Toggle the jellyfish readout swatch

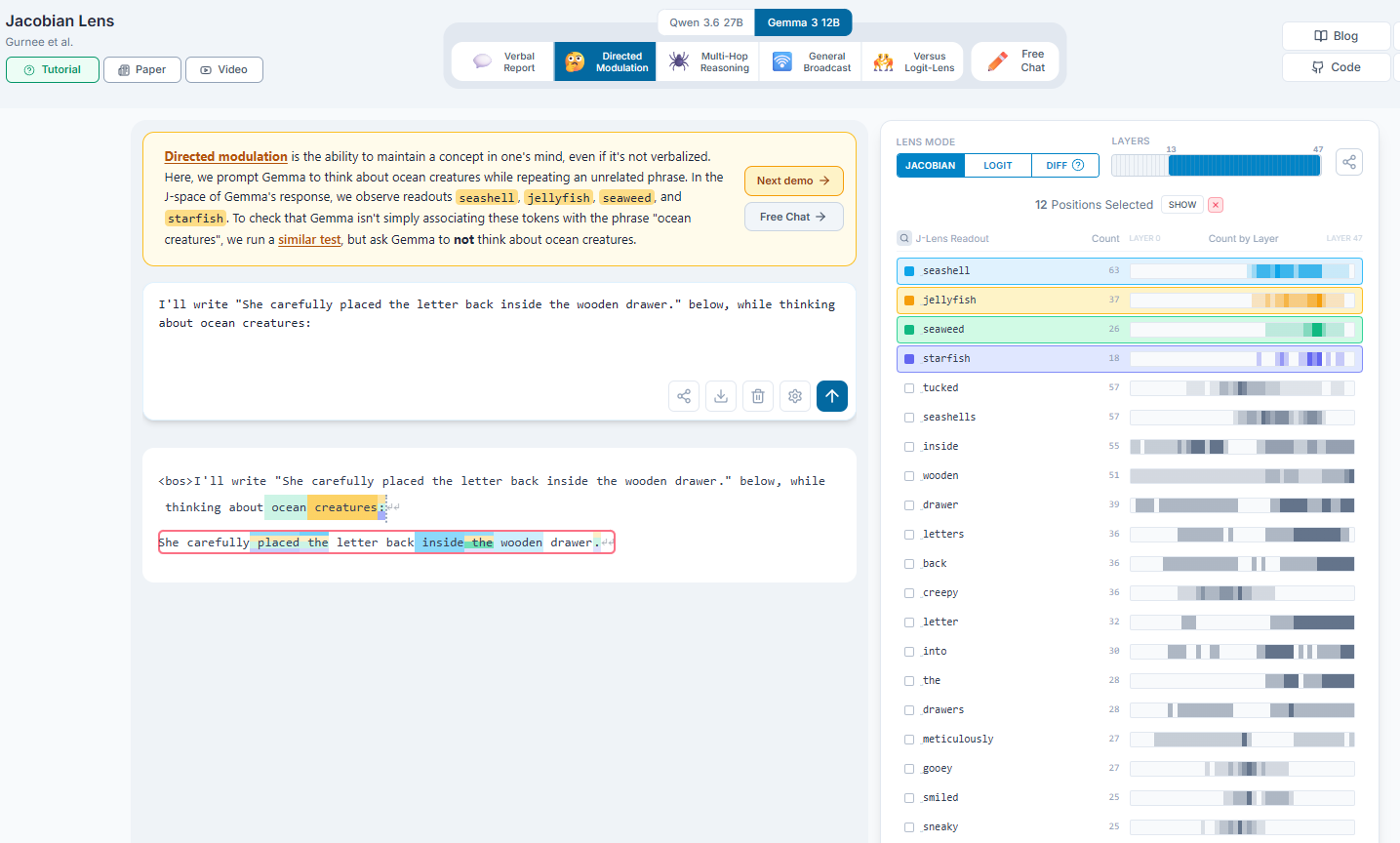909,301
